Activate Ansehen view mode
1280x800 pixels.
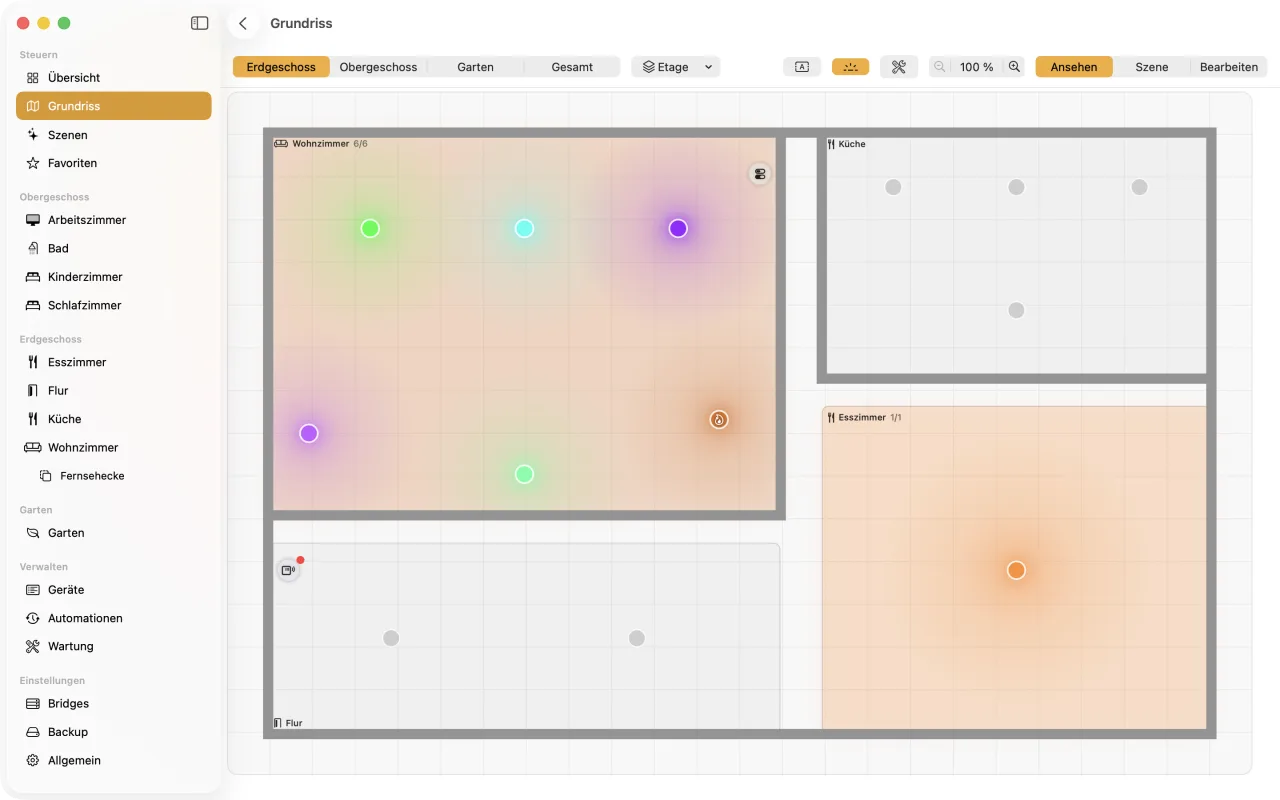(x=1074, y=67)
